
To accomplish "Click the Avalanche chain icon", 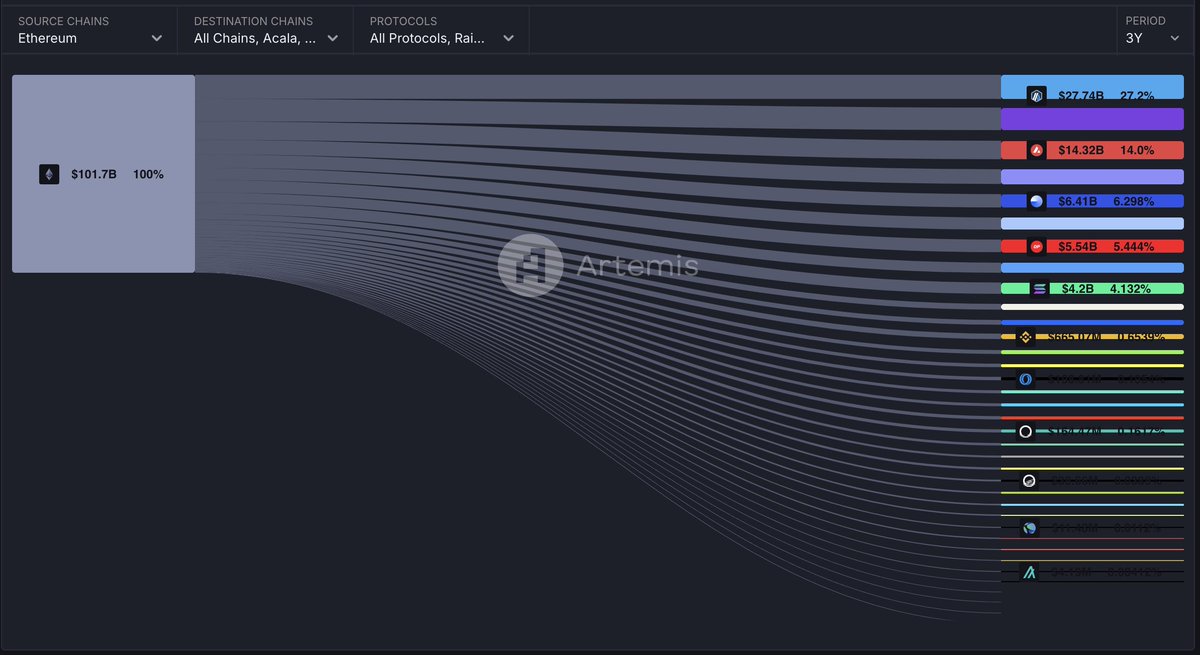I will click(x=1037, y=150).
